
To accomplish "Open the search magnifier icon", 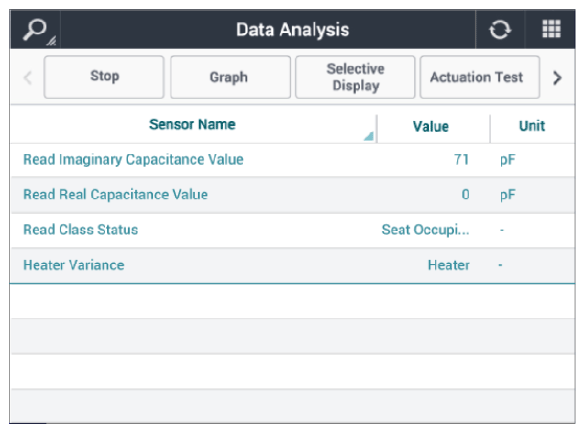I will pyautogui.click(x=35, y=30).
